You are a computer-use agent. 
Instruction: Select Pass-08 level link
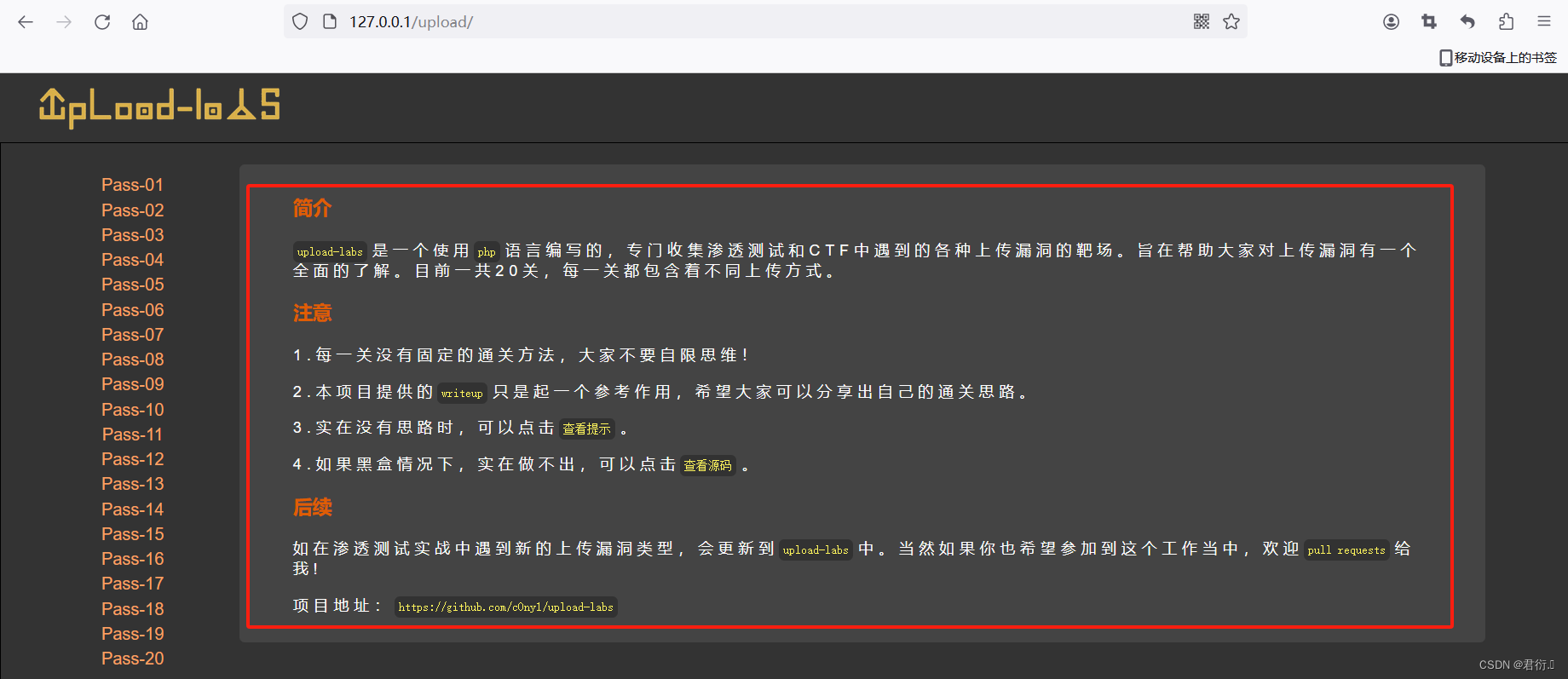tap(132, 360)
